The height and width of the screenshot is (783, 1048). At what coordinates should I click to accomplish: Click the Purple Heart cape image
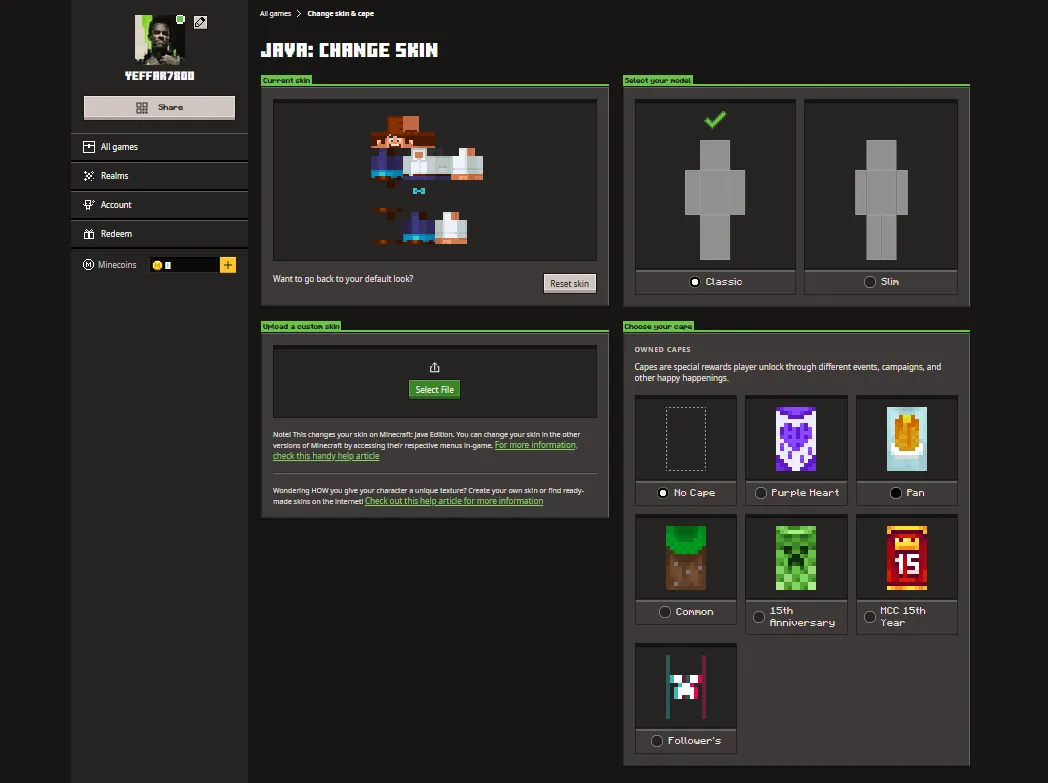click(795, 439)
